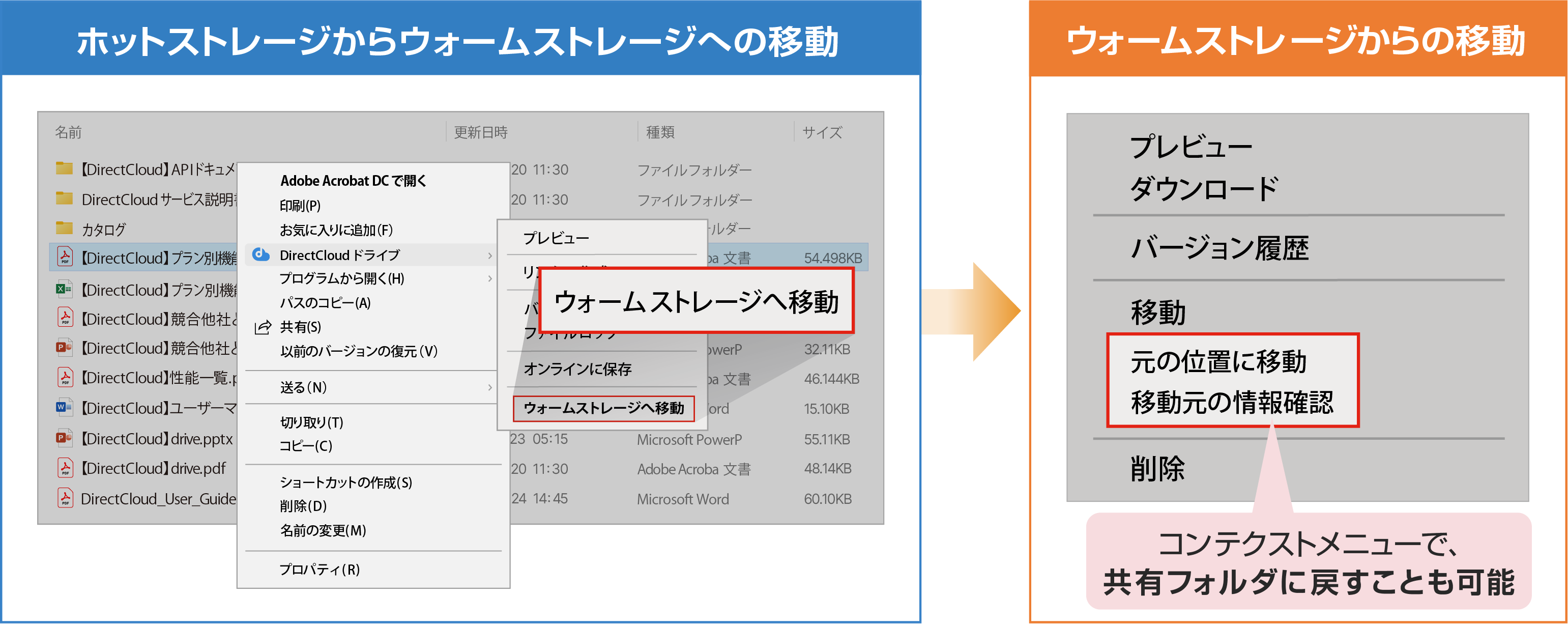Open the DirectCloud ドライブ menu entry
This screenshot has height=624, width=1568.
coord(371,255)
